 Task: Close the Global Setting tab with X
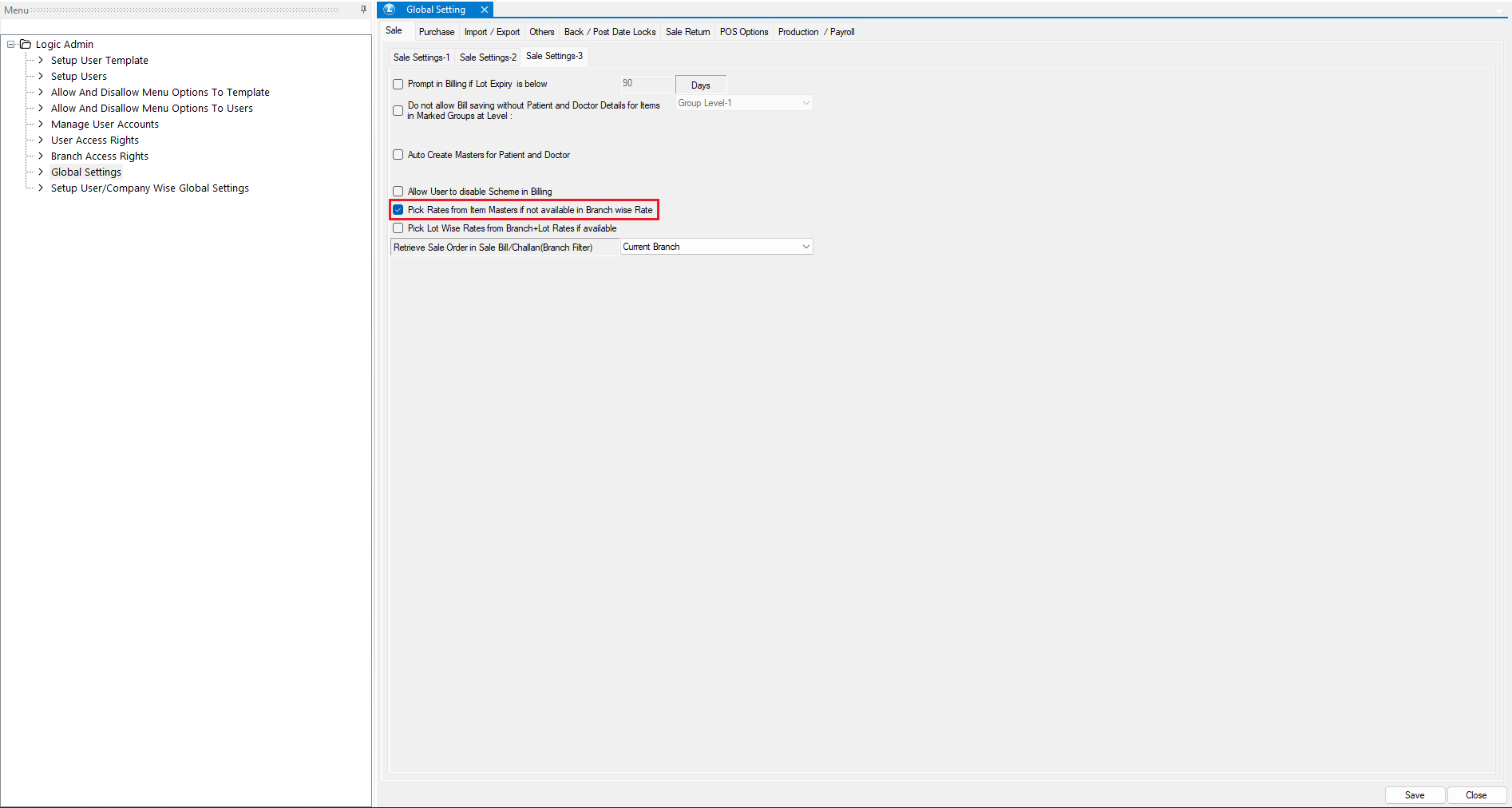pyautogui.click(x=484, y=10)
